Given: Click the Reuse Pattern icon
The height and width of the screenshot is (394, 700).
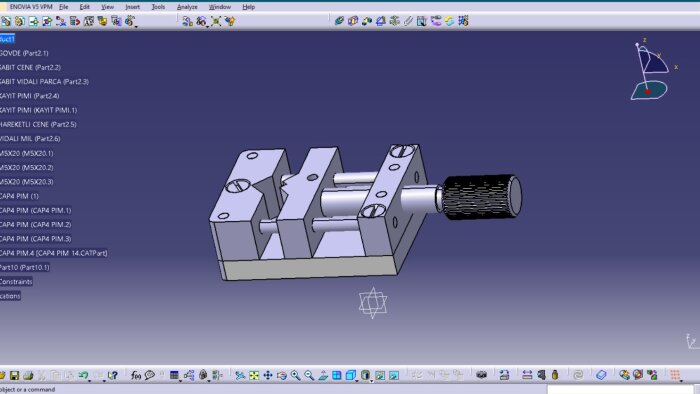Looking at the screenshot, I should point(463,21).
